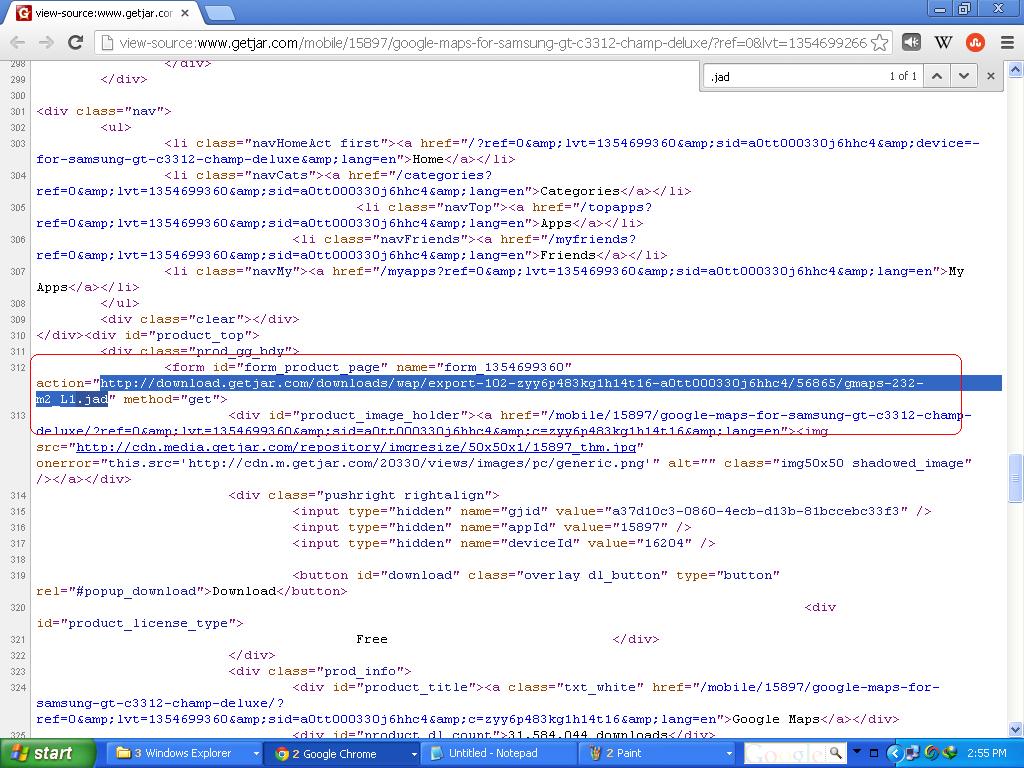Open the deskbar options dropdown arrow
The width and height of the screenshot is (1024, 768).
[x=857, y=752]
